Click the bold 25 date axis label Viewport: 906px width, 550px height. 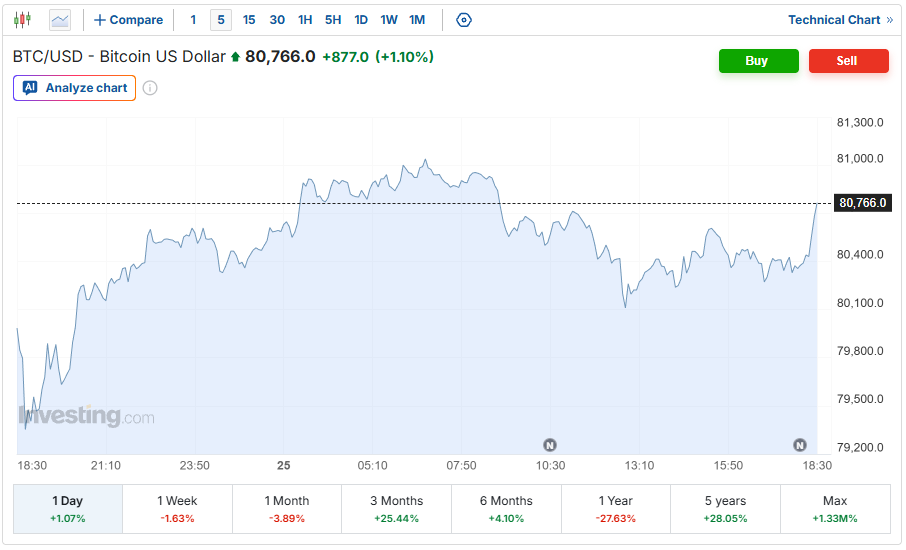point(284,466)
